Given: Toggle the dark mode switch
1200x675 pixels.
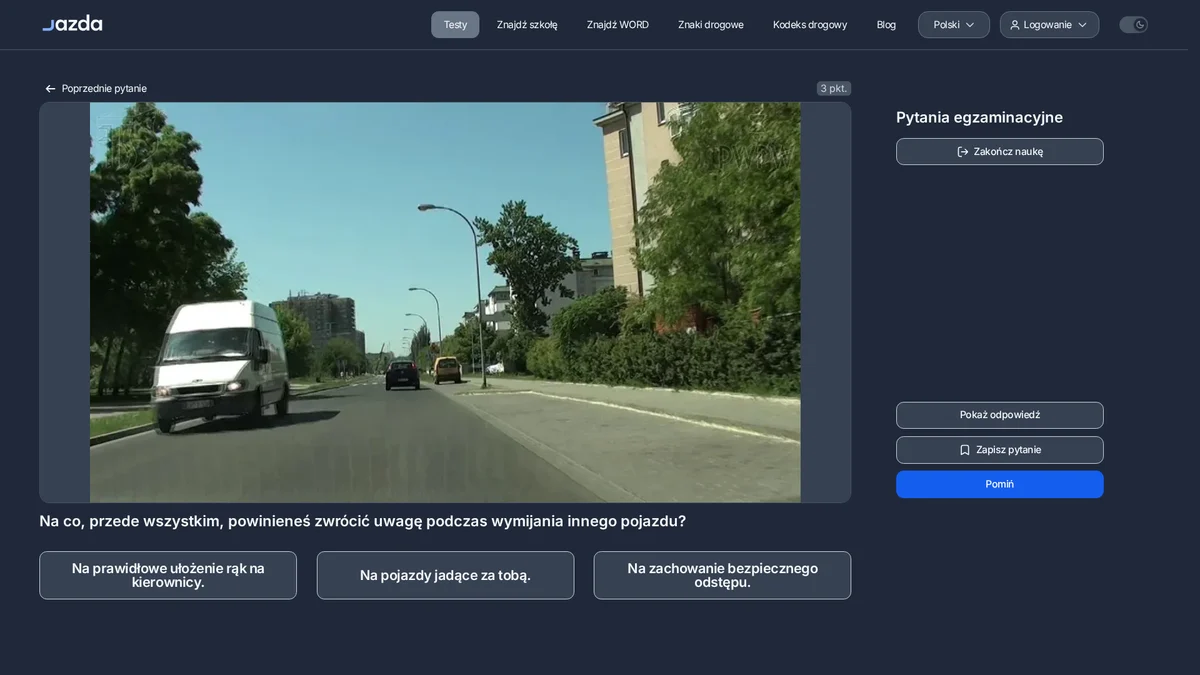Looking at the screenshot, I should [1133, 25].
